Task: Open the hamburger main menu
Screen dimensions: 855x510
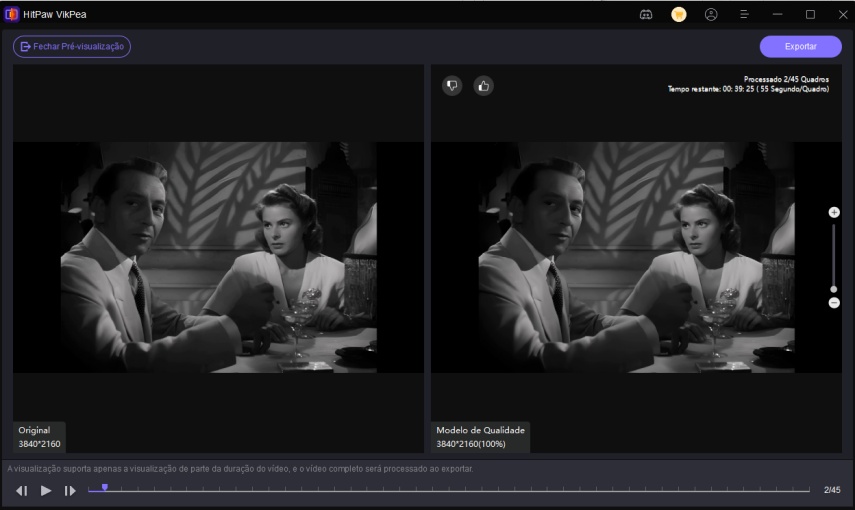Action: pos(744,15)
